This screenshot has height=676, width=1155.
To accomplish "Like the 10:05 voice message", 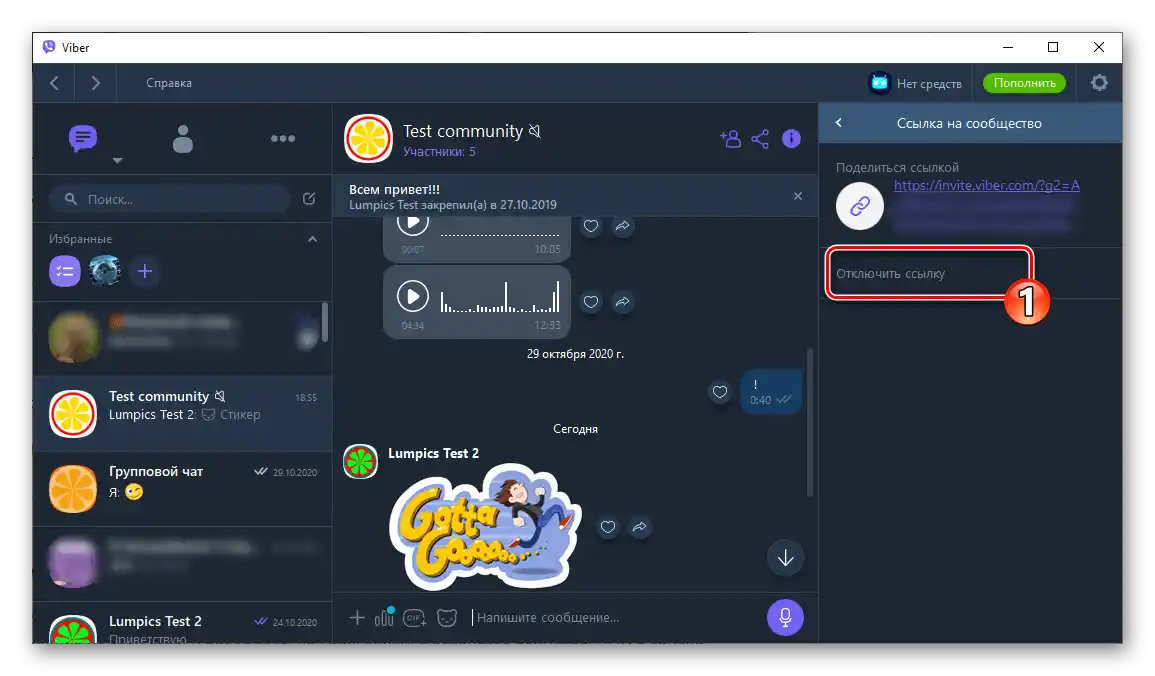I will tap(591, 226).
